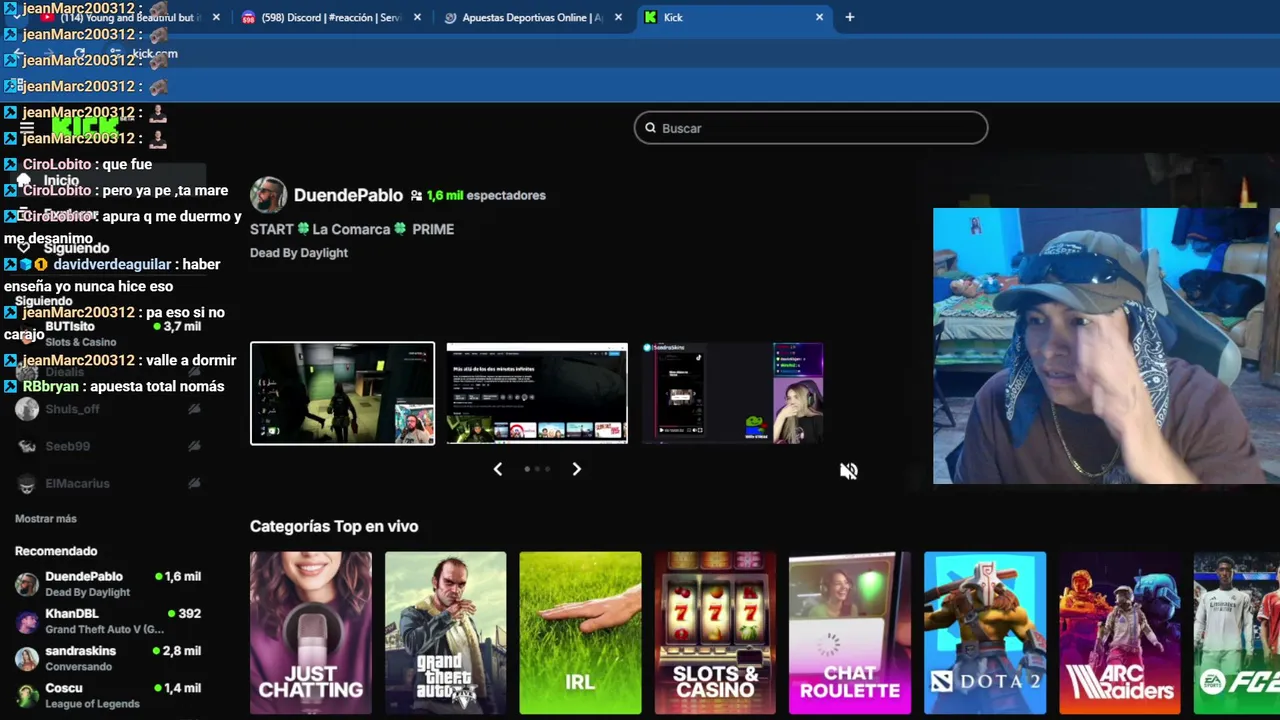Click 'Categorías Top en vivo' heading
This screenshot has width=1280, height=720.
click(334, 526)
